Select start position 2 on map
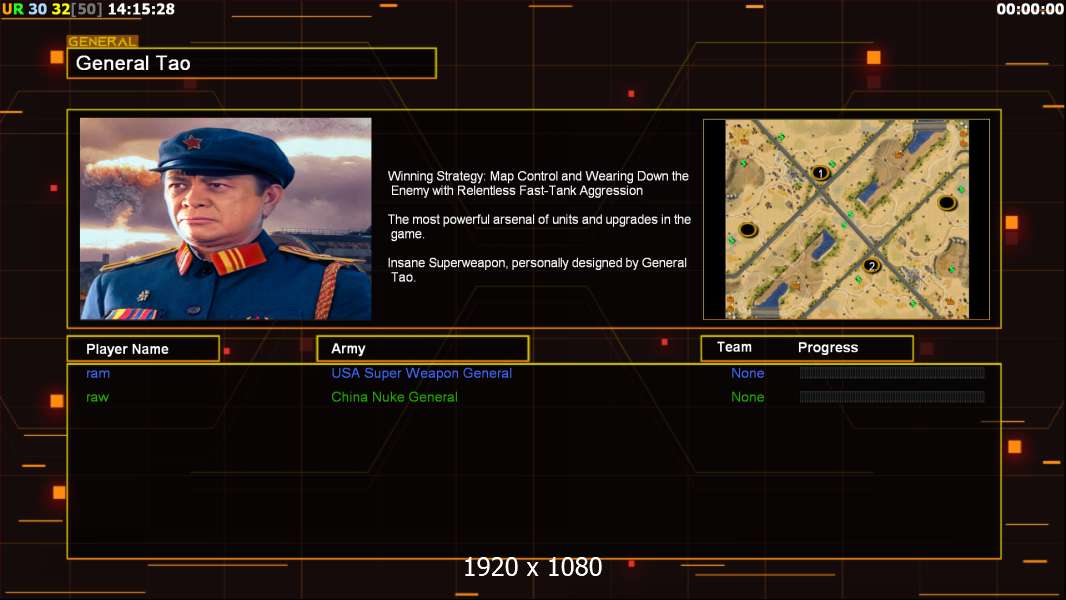Viewport: 1066px width, 600px height. pos(872,266)
